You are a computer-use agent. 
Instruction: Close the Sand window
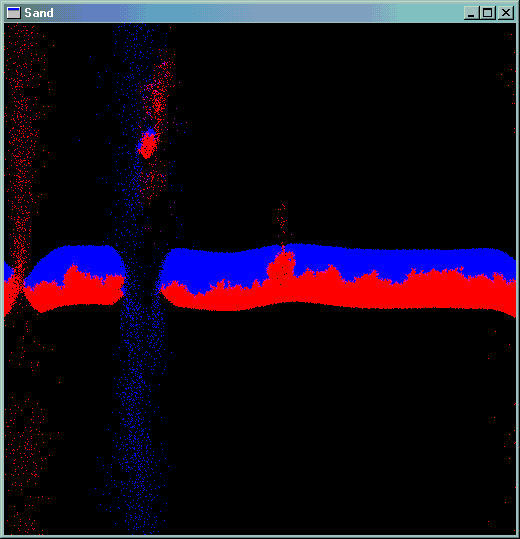(x=506, y=13)
